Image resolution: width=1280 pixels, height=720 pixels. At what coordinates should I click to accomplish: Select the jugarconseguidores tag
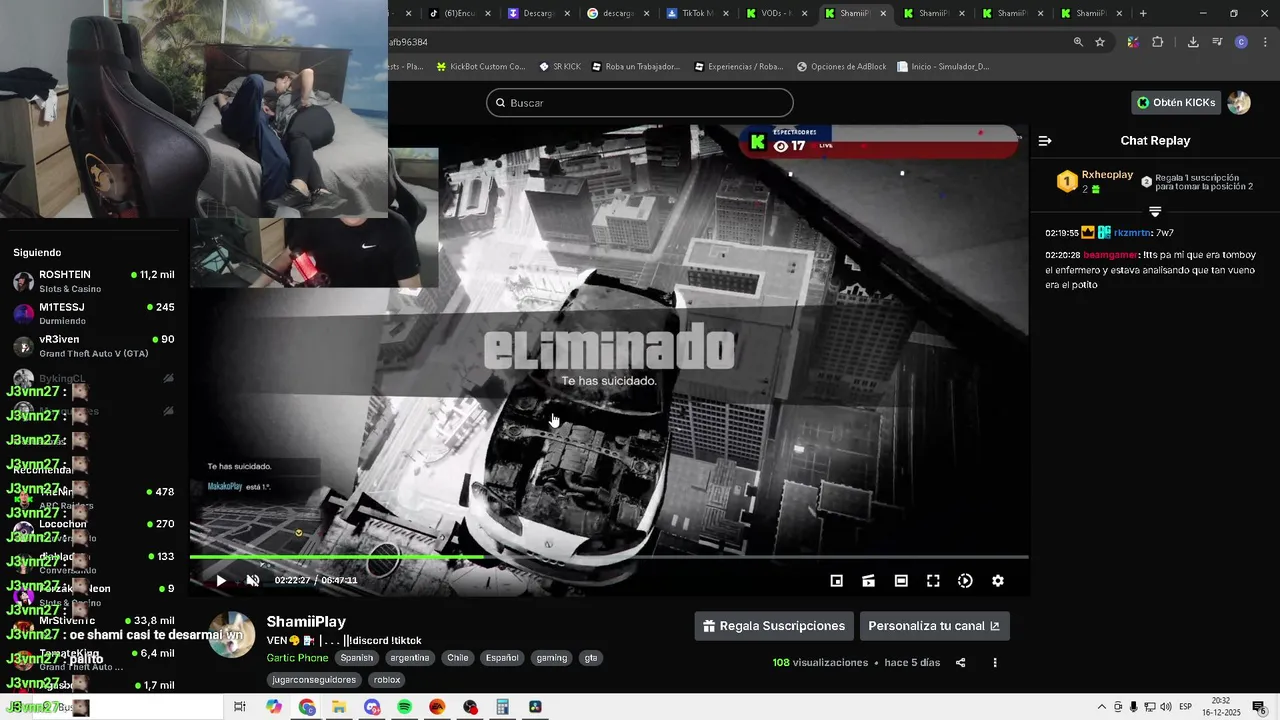314,680
